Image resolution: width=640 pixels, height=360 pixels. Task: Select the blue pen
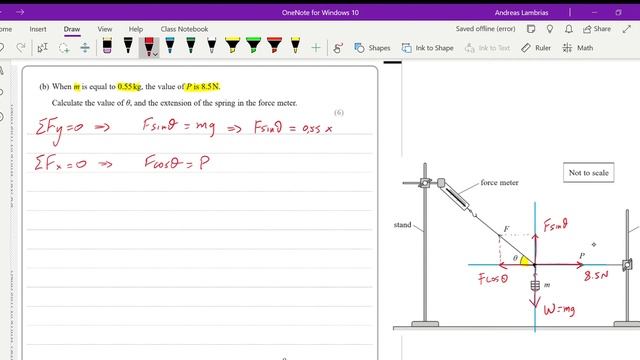[170, 46]
